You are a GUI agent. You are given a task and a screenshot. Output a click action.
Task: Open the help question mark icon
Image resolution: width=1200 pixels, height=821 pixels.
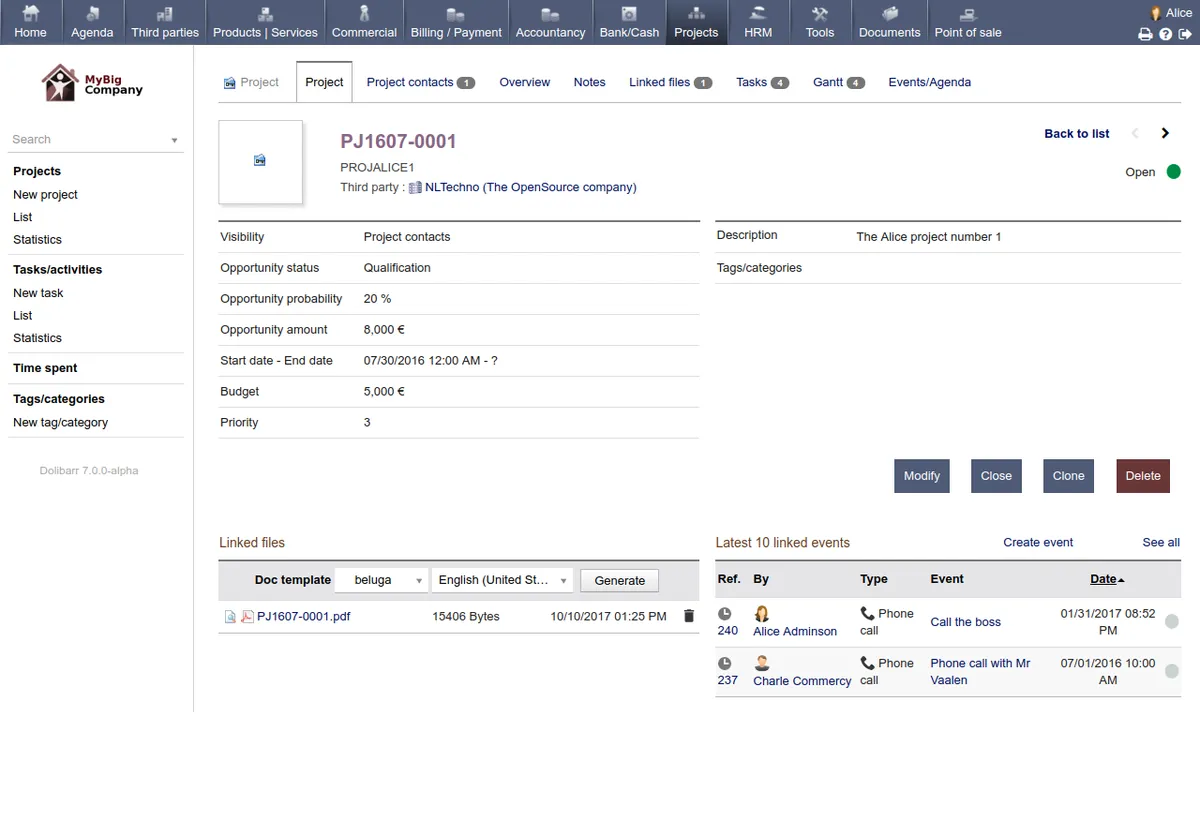click(1165, 34)
